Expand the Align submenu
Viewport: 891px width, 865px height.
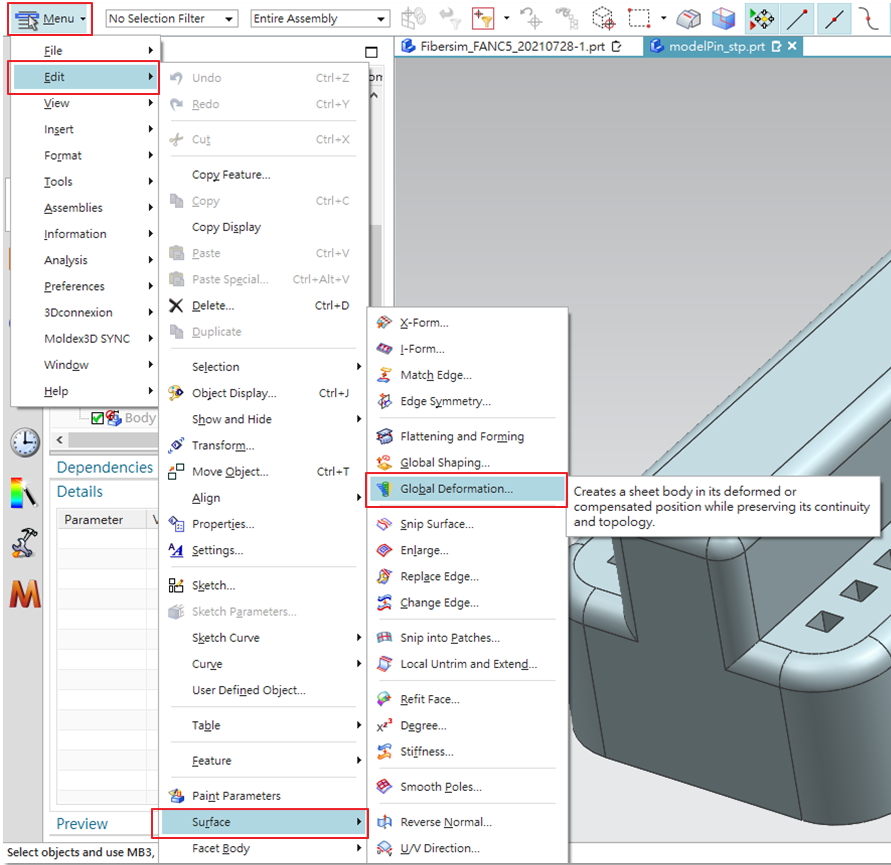(264, 497)
